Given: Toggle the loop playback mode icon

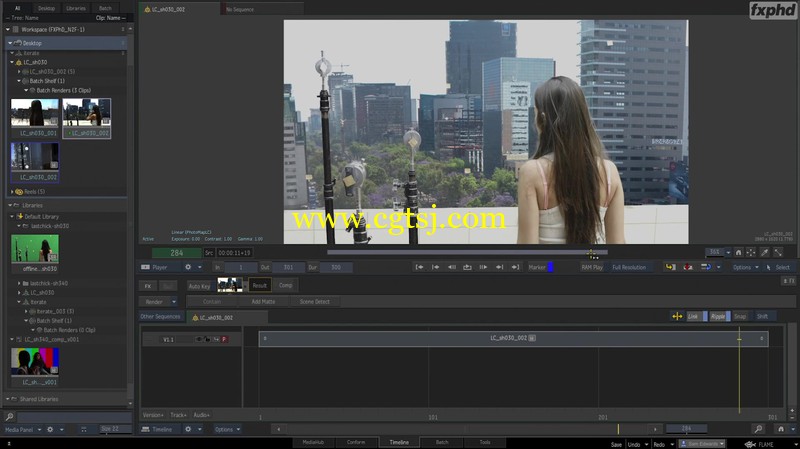Looking at the screenshot, I should (x=467, y=267).
